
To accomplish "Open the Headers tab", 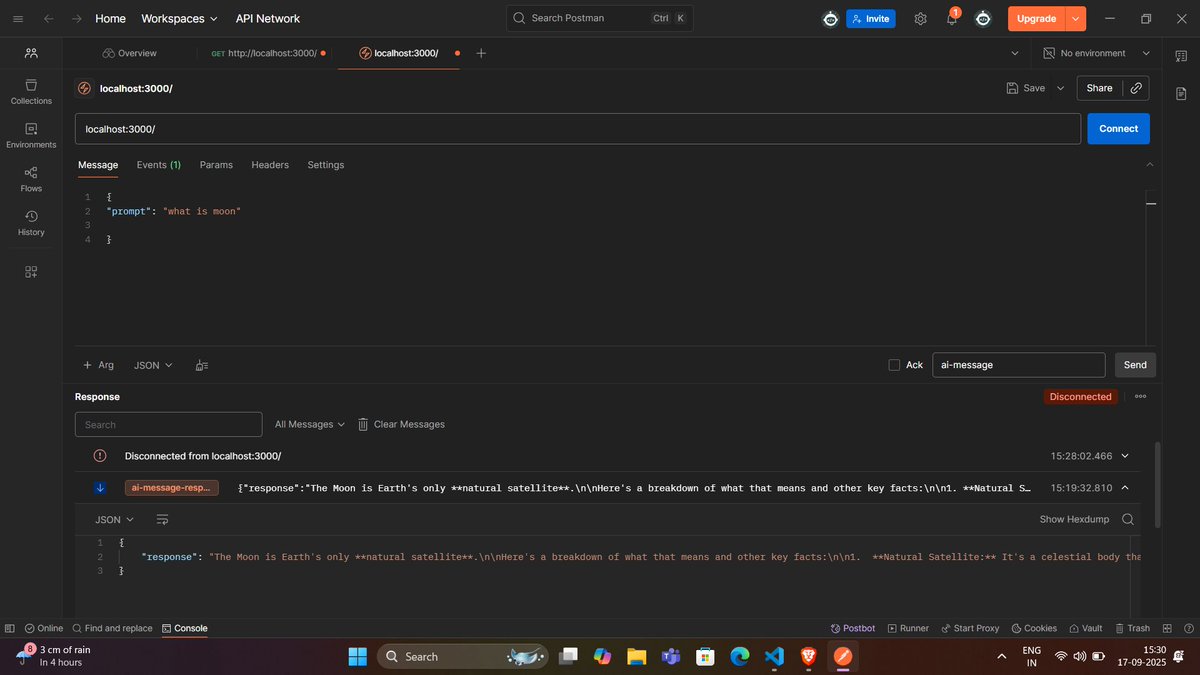I will [270, 165].
